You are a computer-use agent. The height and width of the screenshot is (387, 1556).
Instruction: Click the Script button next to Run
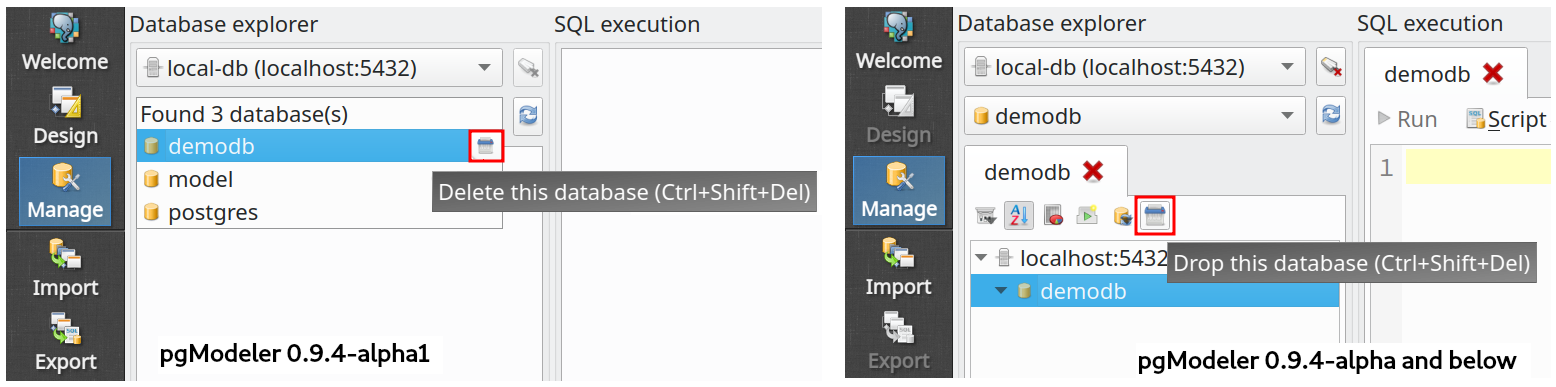1506,119
